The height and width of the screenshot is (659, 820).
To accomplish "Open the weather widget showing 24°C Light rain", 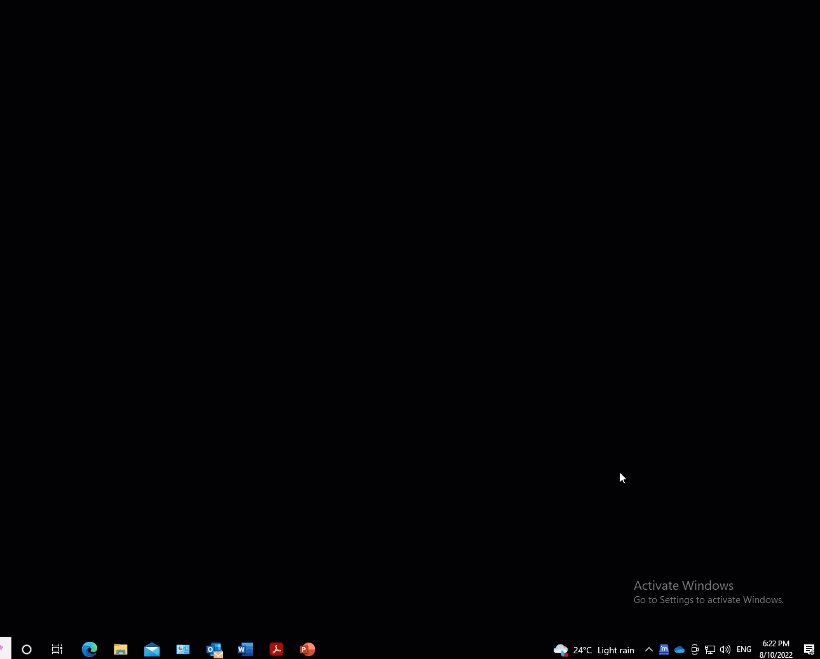I will [x=594, y=649].
